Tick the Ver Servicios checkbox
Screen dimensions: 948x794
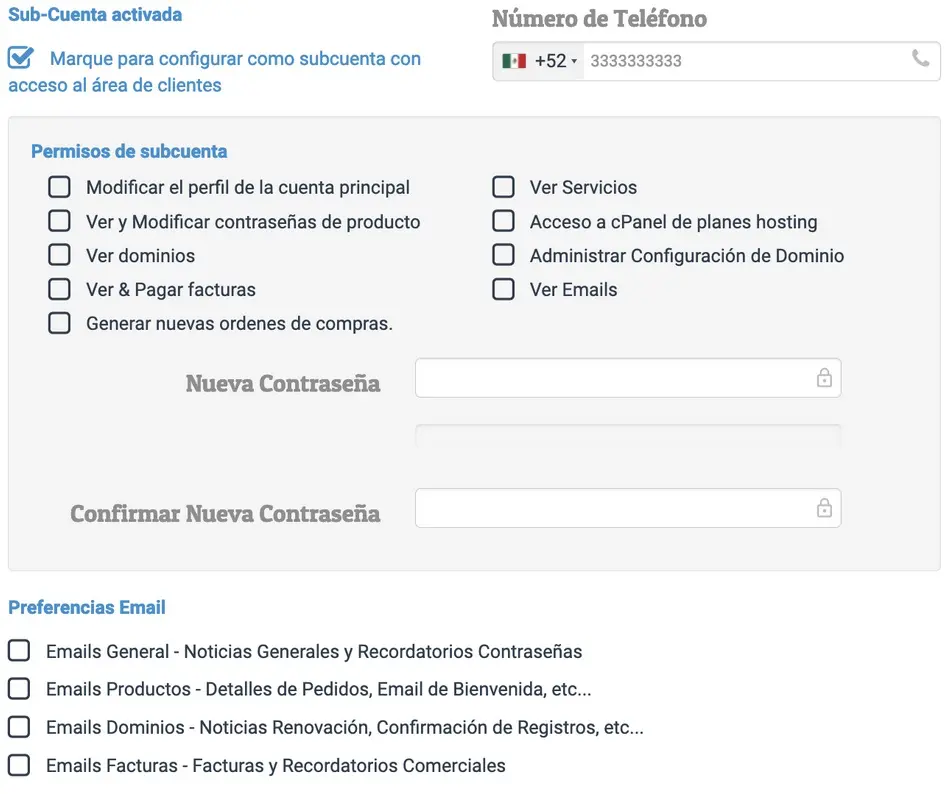503,187
